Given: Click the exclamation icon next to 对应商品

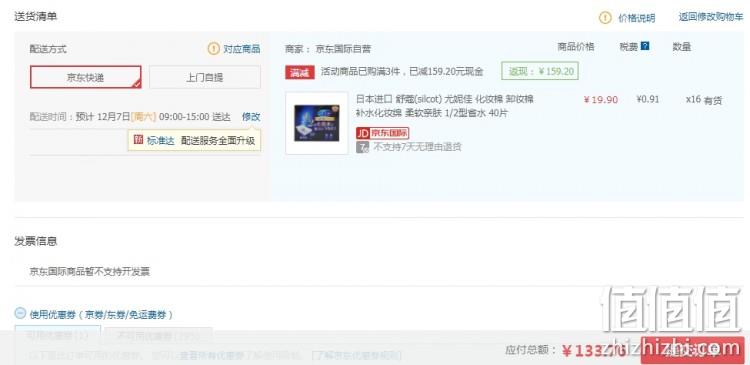Looking at the screenshot, I should (x=213, y=49).
